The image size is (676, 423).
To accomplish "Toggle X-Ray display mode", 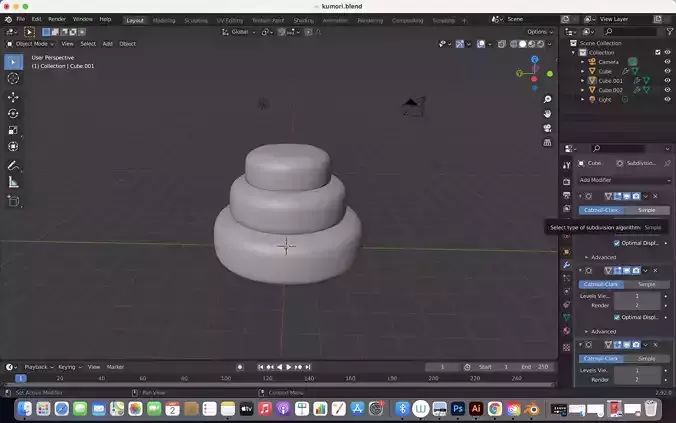I will (502, 44).
